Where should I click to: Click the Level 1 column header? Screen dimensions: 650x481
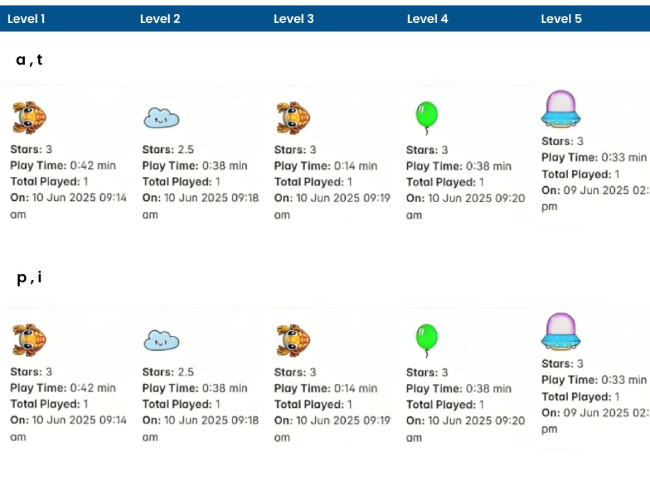click(x=26, y=19)
